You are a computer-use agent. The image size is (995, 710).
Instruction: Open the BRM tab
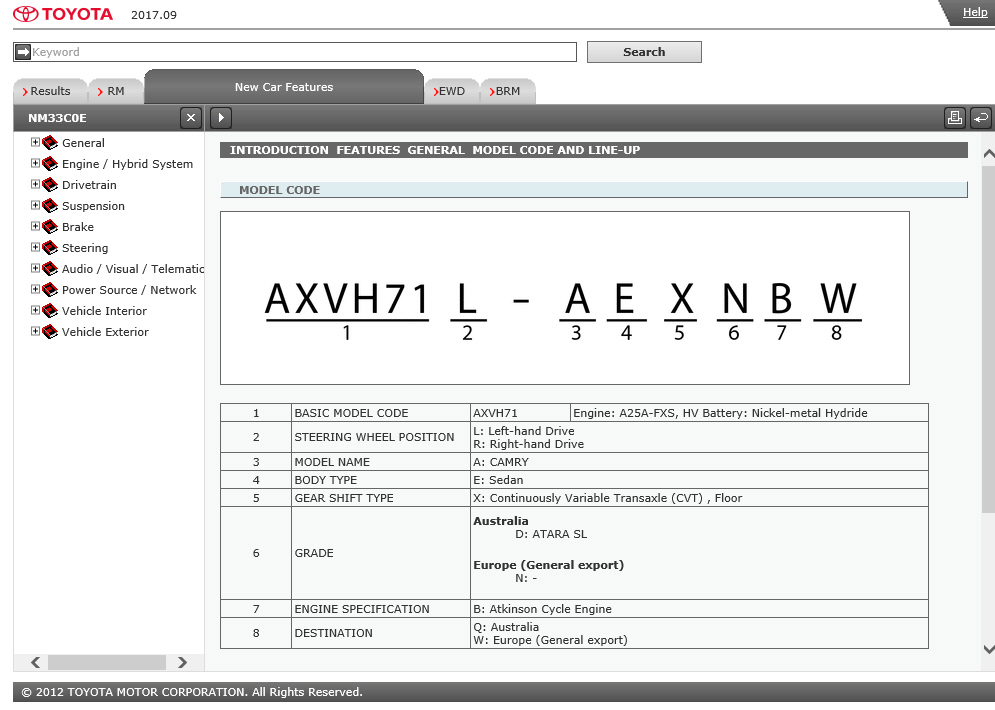coord(508,91)
